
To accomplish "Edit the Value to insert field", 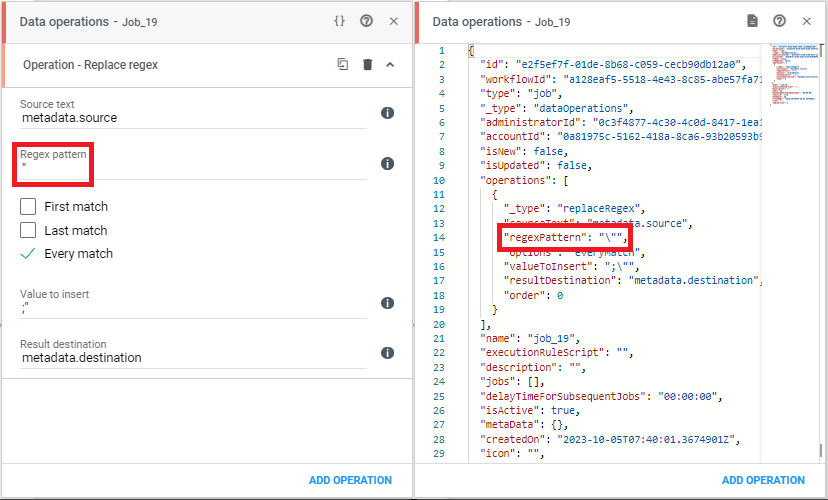I will coord(193,309).
